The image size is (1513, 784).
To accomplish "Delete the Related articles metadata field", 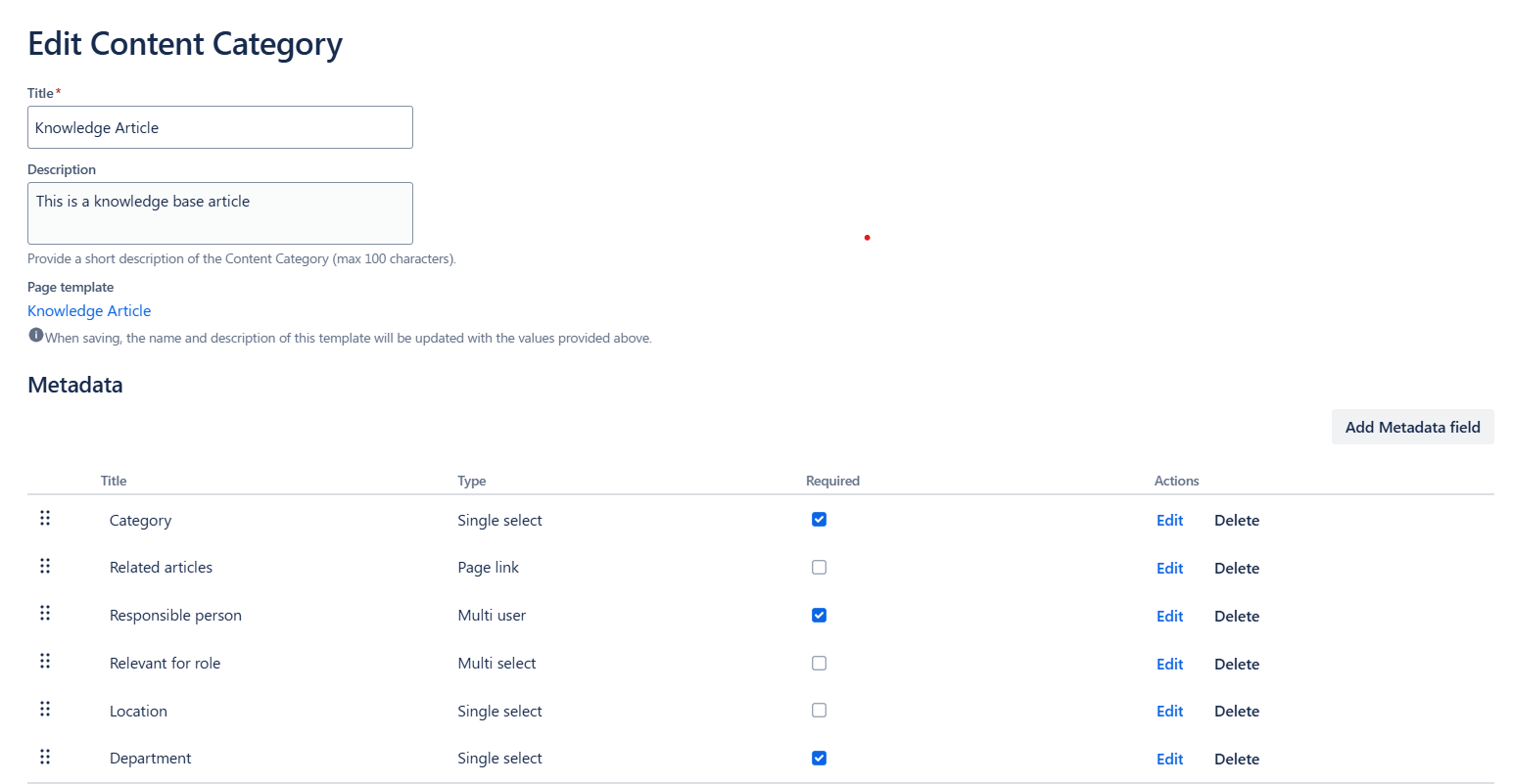I will (x=1237, y=569).
